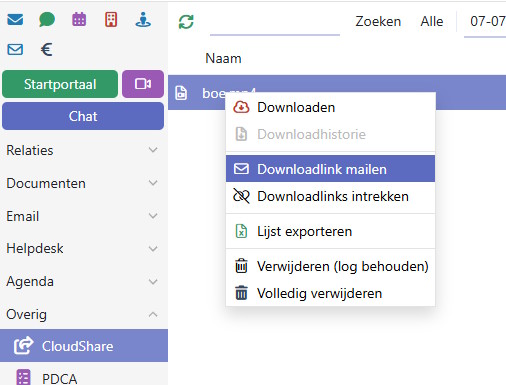Choose Volledig verwijderen menu entry
The height and width of the screenshot is (385, 506).
click(x=330, y=293)
